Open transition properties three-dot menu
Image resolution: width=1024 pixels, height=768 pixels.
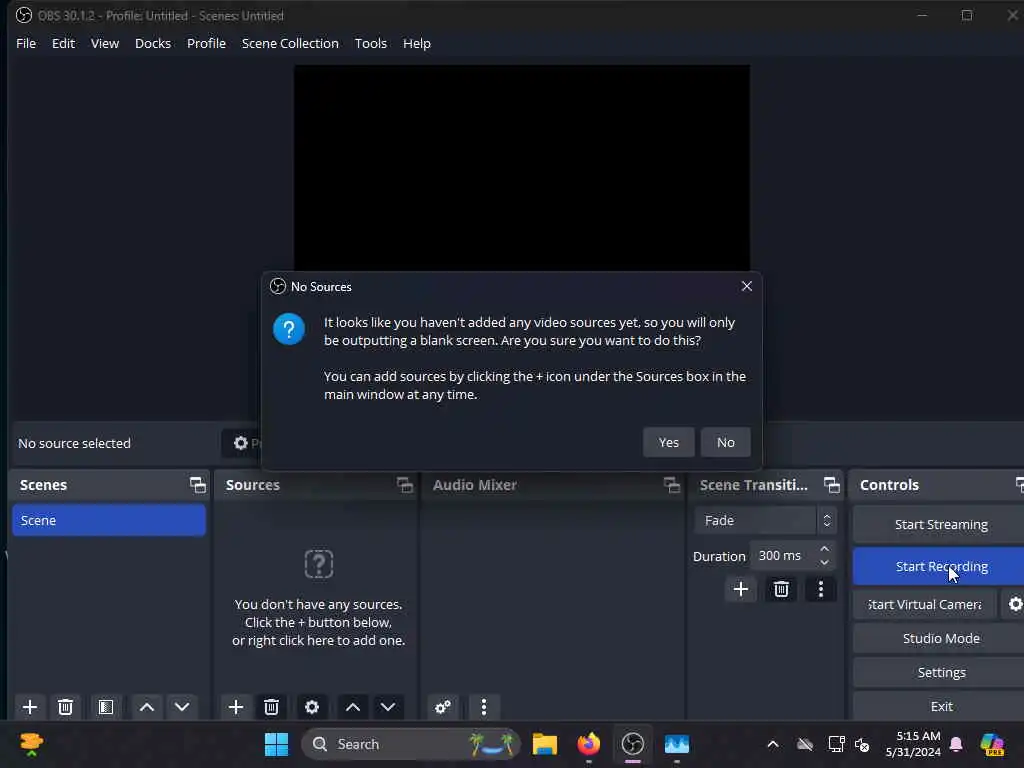click(821, 589)
